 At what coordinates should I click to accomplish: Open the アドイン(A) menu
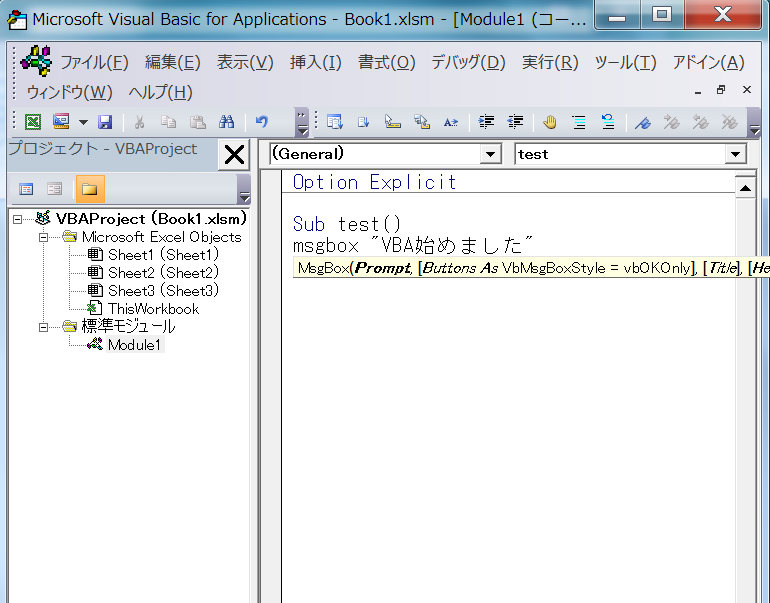[x=709, y=62]
